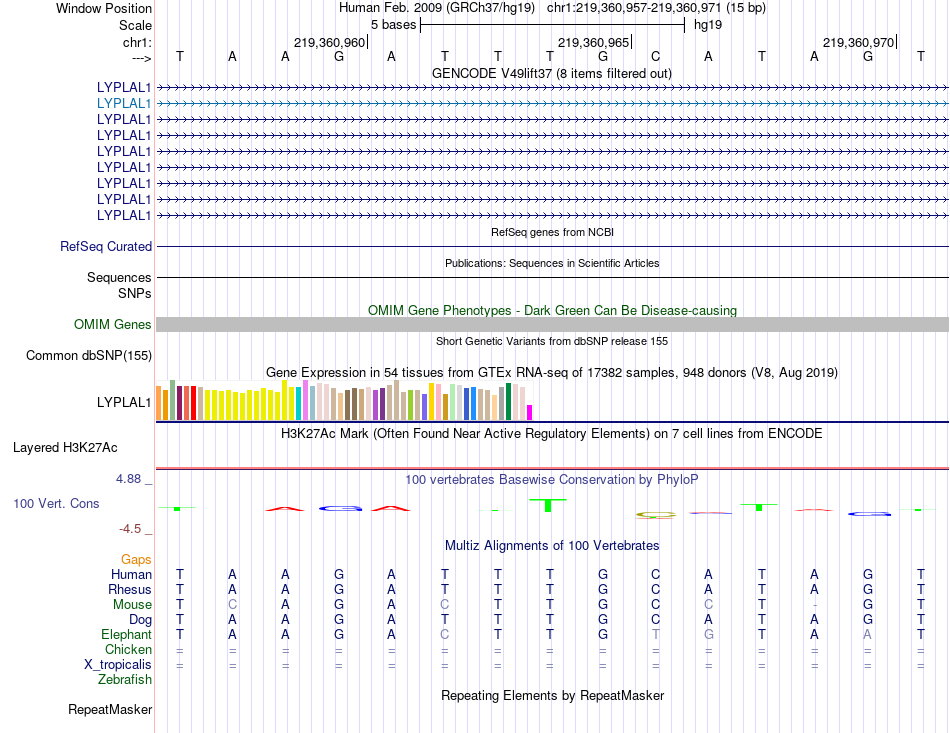Click the magenta bar in GTEx expression chart
The width and height of the screenshot is (950, 733).
pos(530,413)
